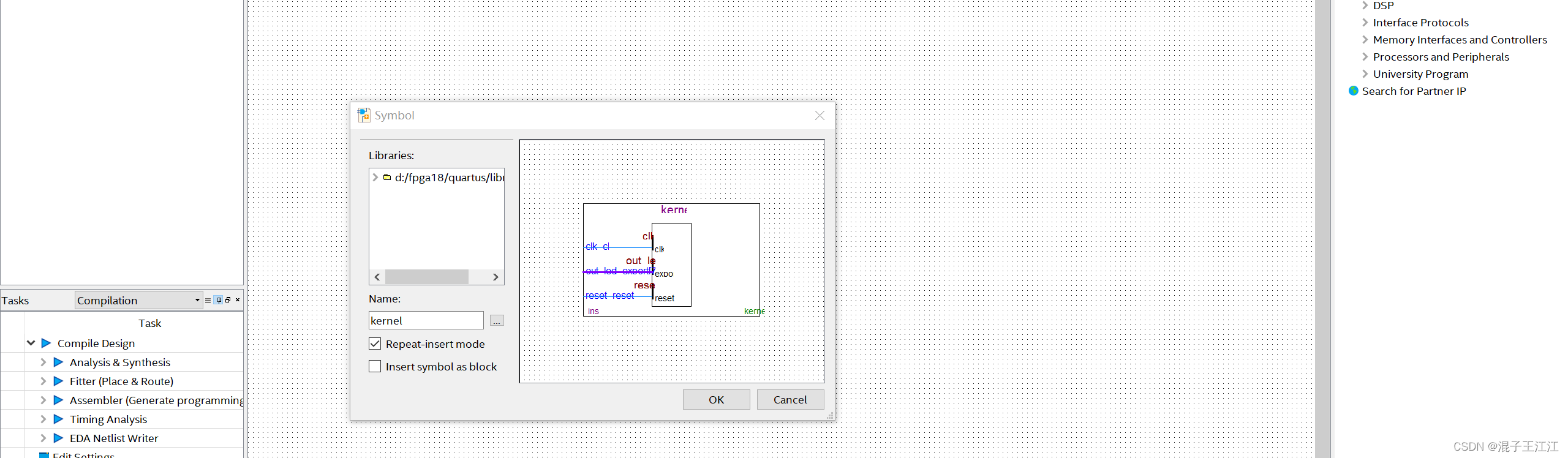Select Analysis & Synthesis task label
Image resolution: width=1568 pixels, height=458 pixels.
(x=120, y=362)
